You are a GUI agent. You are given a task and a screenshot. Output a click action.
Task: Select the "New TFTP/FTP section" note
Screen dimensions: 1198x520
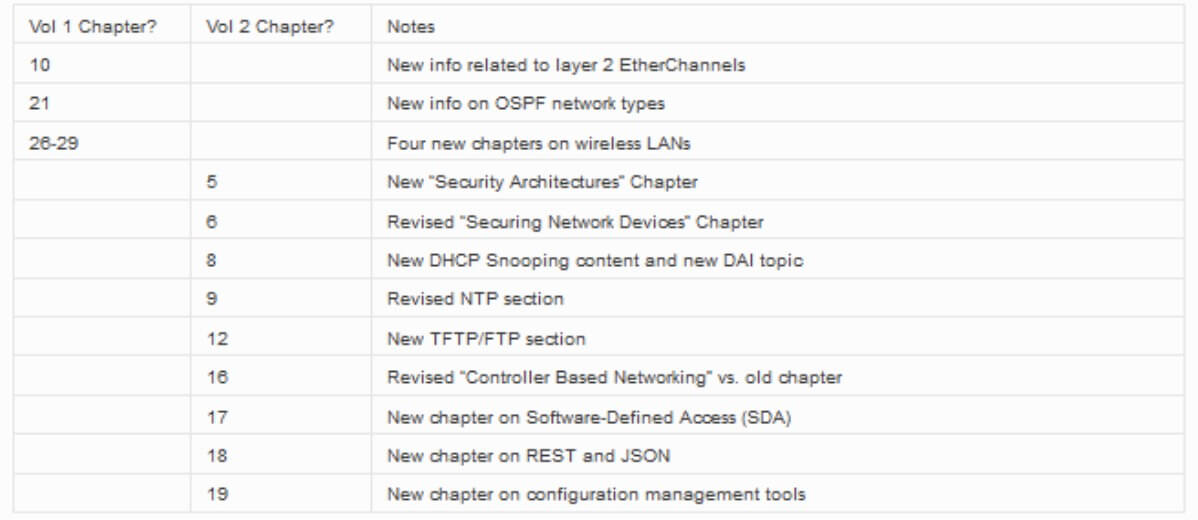[486, 339]
